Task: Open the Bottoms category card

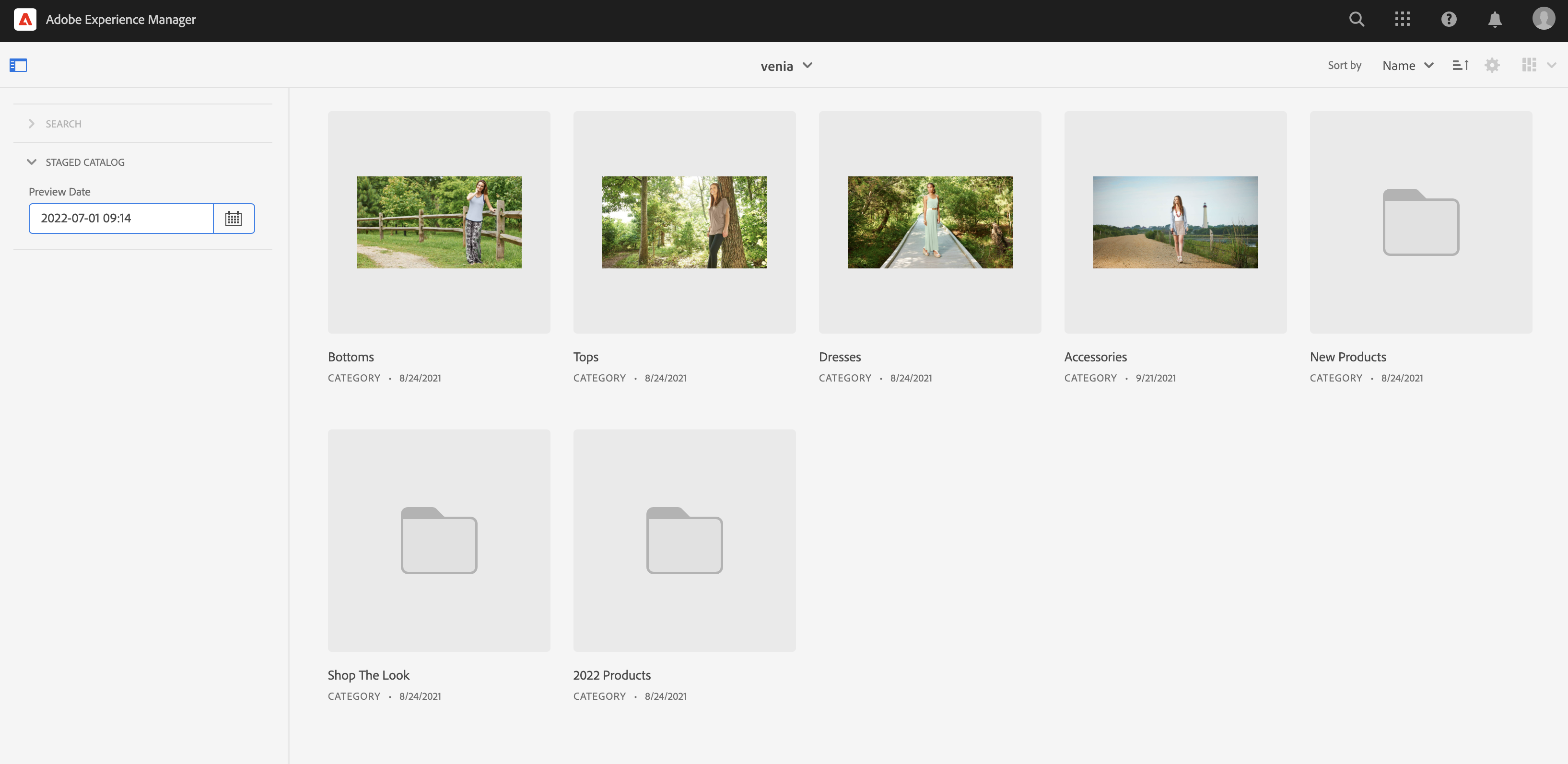Action: [x=439, y=222]
